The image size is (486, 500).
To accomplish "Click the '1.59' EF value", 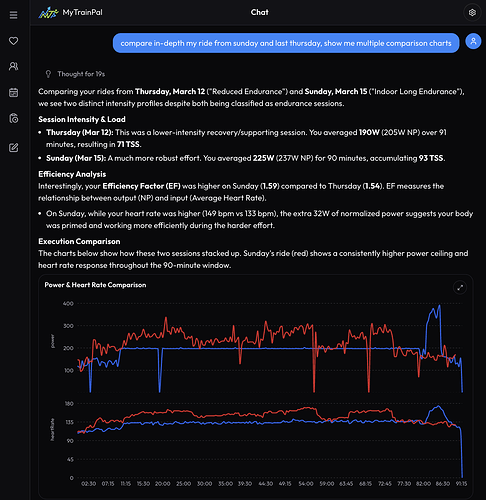I will click(269, 186).
